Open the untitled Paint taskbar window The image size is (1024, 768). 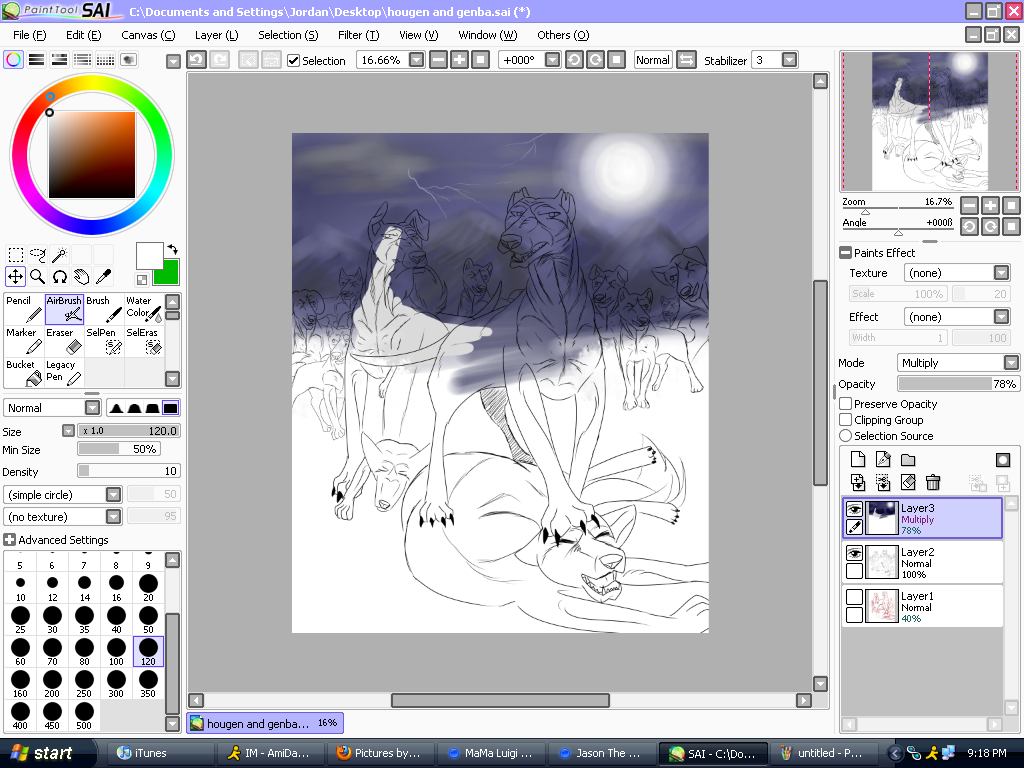pyautogui.click(x=823, y=753)
